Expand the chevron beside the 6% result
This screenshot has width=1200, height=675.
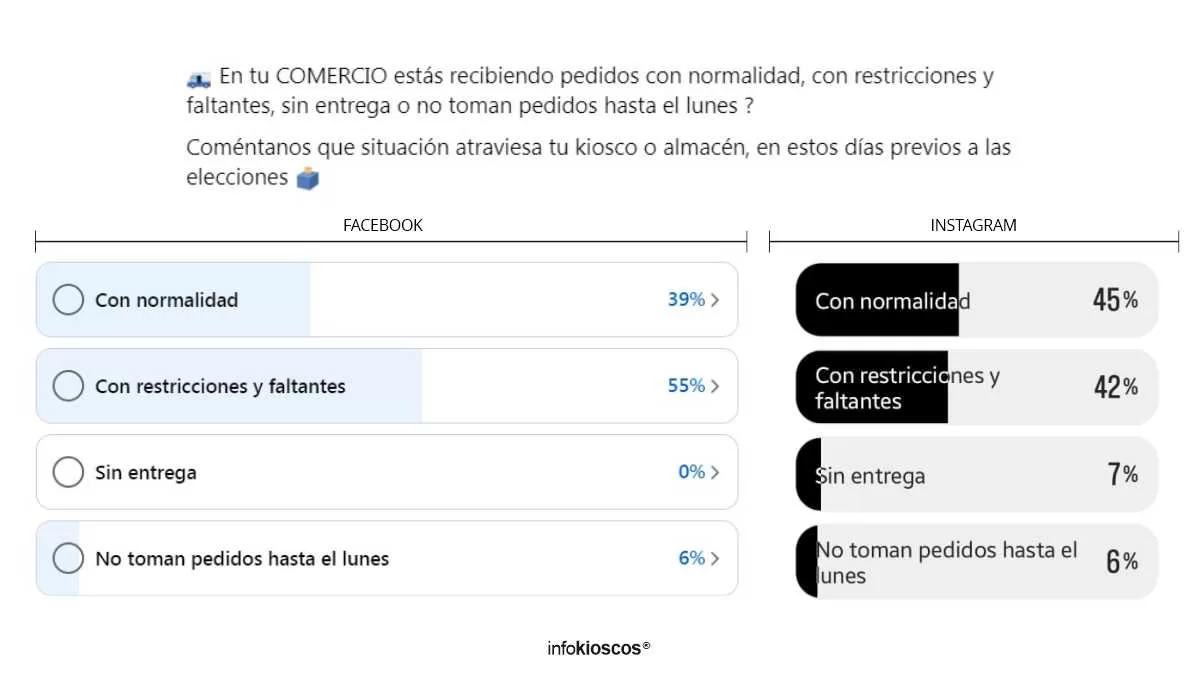[x=714, y=558]
